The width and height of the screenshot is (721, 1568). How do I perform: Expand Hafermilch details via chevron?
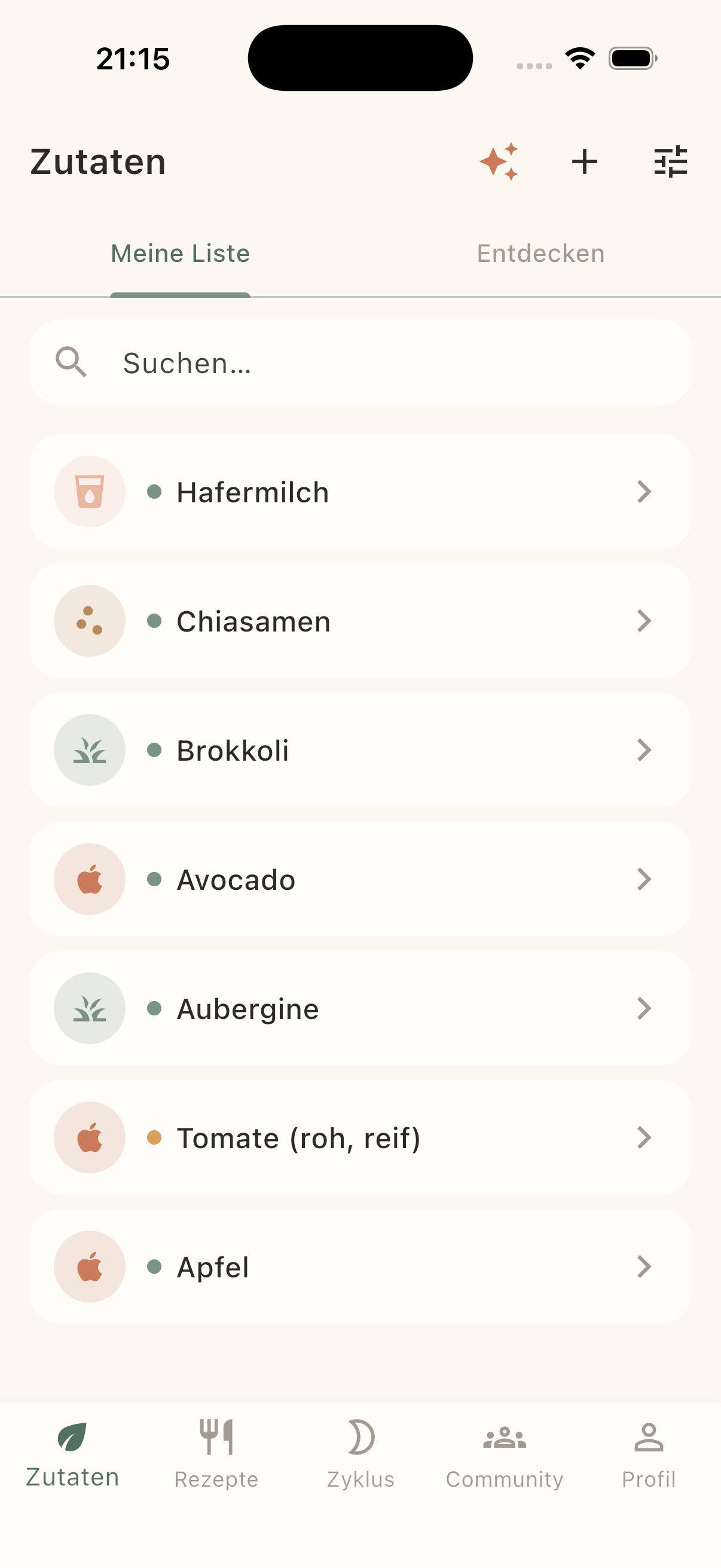644,492
